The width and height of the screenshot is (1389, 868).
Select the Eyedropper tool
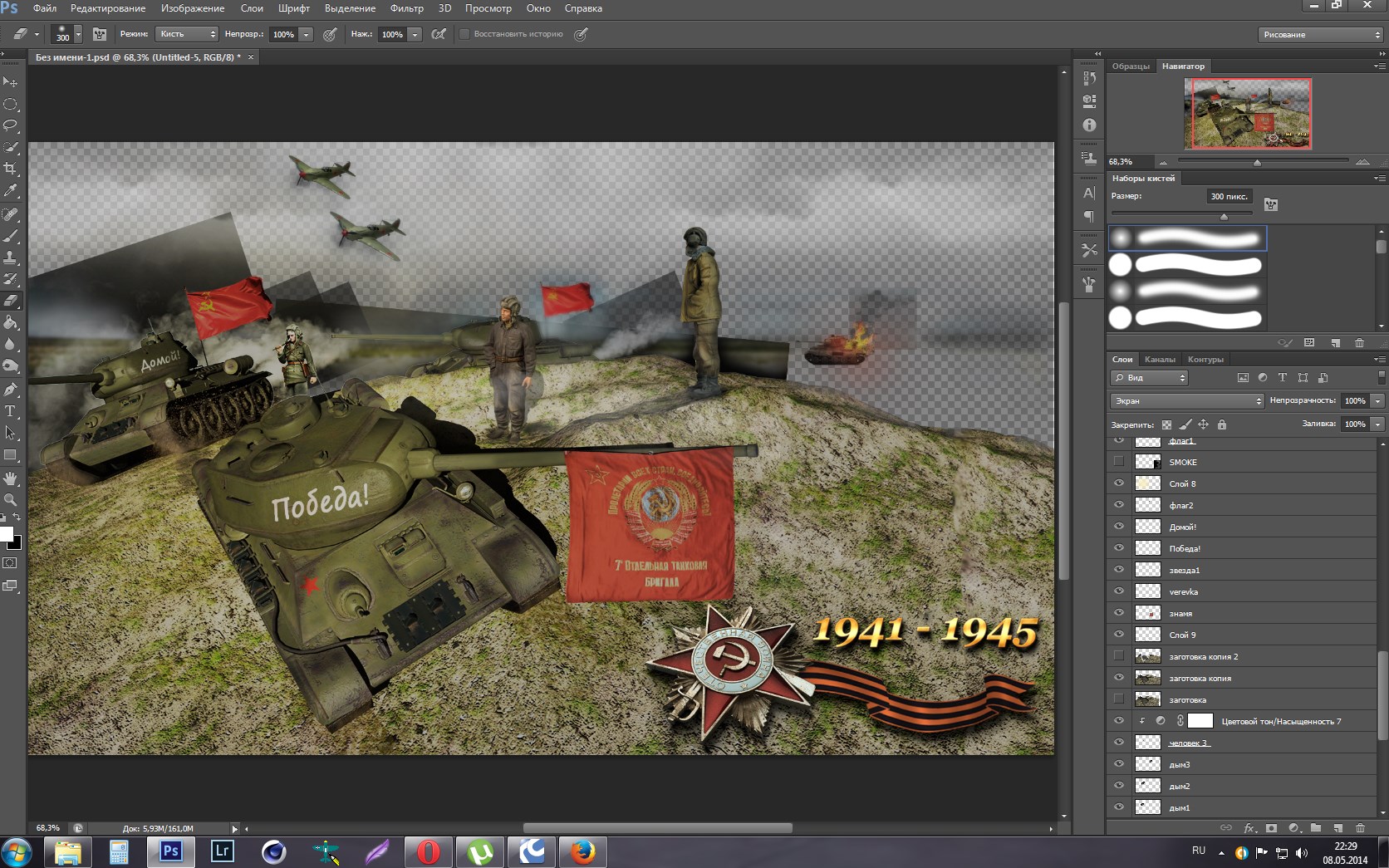pyautogui.click(x=11, y=190)
